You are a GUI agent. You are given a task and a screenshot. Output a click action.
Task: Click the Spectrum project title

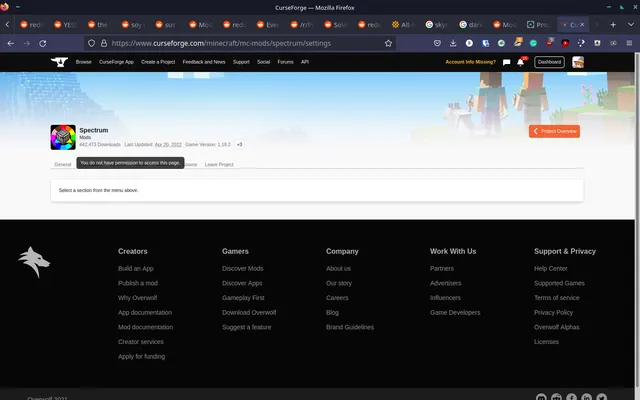click(x=94, y=130)
